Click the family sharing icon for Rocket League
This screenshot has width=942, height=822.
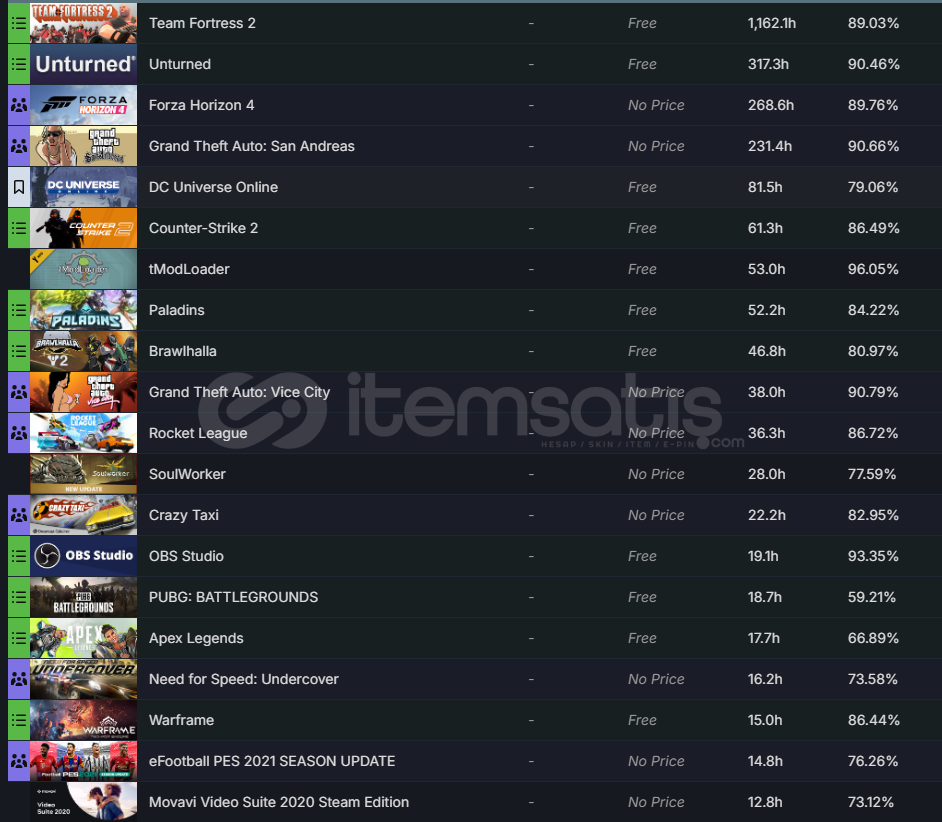(x=19, y=433)
